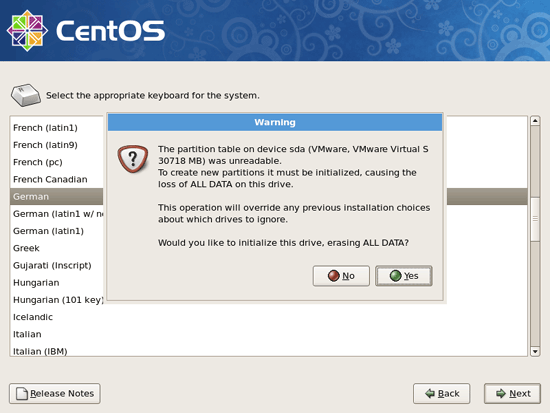Click the red circle on No button
The image size is (550, 413).
click(x=334, y=276)
